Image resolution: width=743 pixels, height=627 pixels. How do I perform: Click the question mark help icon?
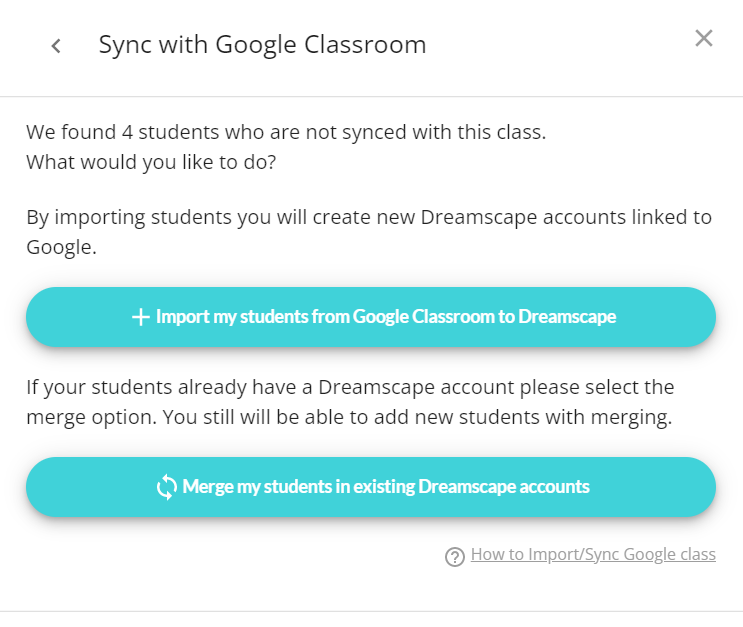pos(455,557)
